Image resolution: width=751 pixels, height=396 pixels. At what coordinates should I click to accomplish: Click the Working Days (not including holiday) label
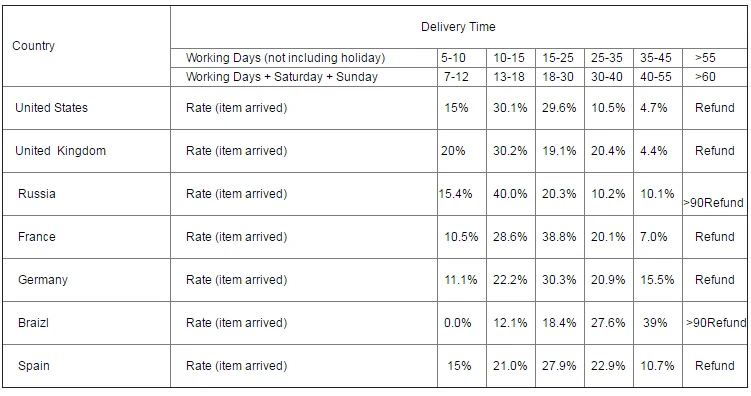[x=285, y=58]
